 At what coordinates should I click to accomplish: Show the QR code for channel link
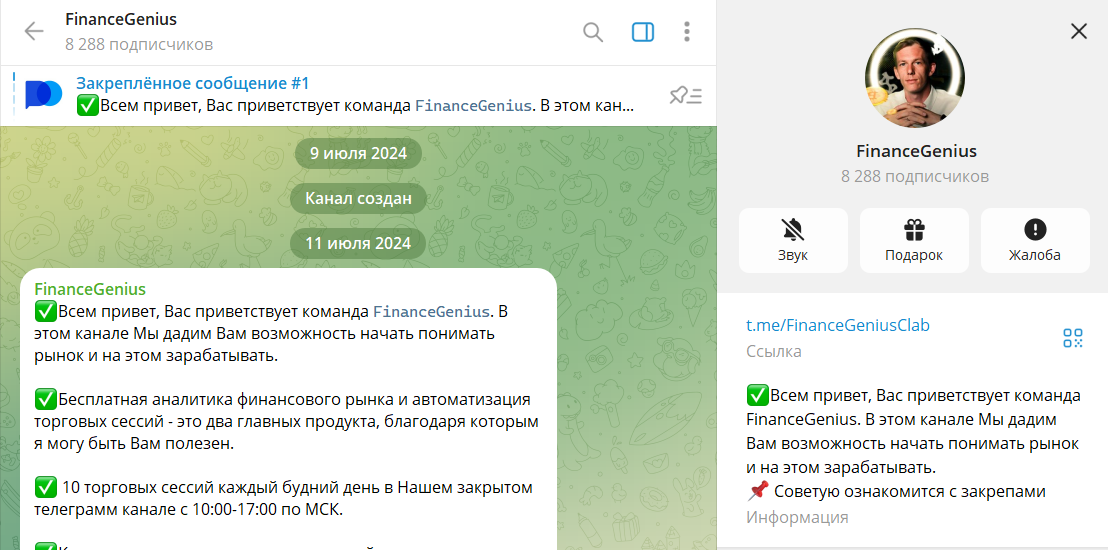[x=1073, y=338]
